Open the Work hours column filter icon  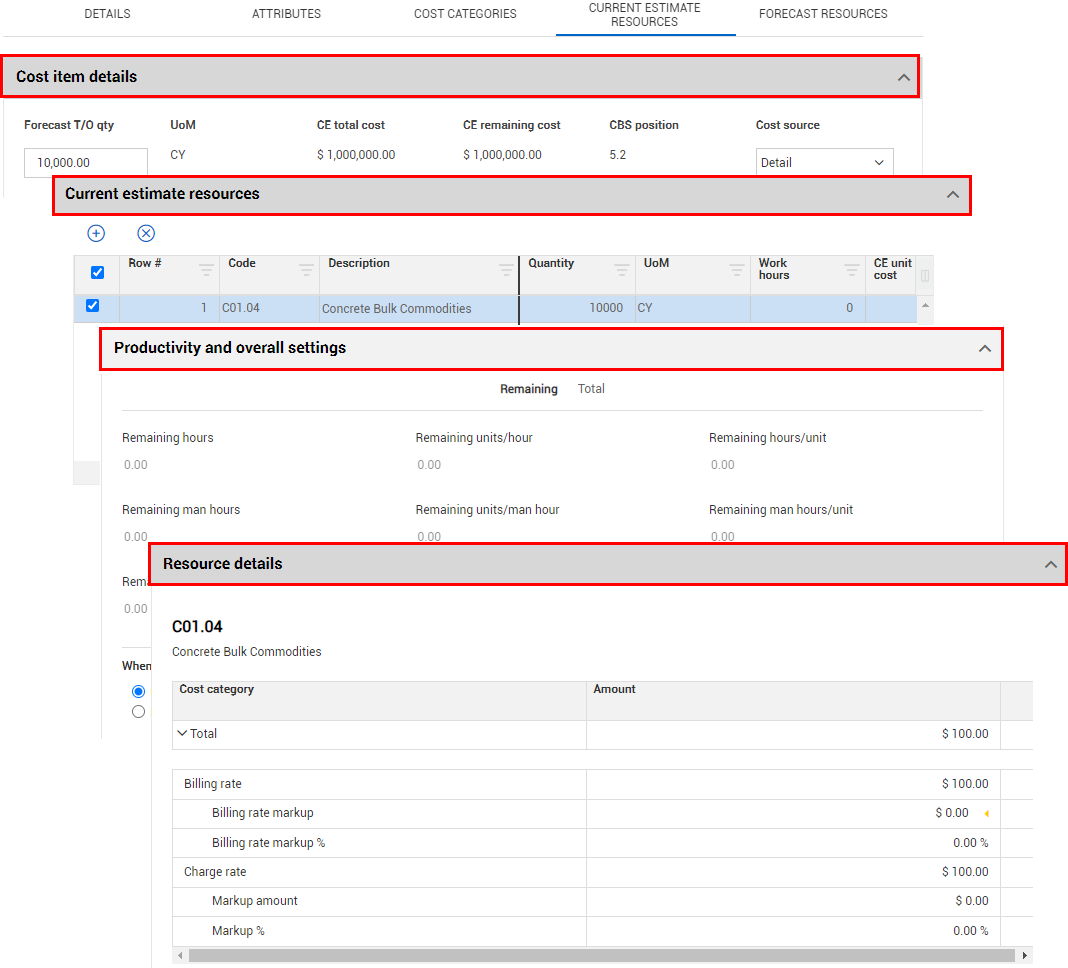(x=851, y=270)
